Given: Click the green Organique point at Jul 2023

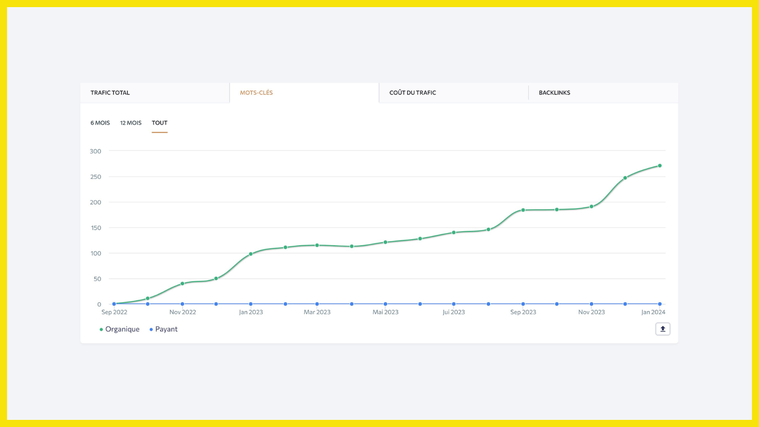Looking at the screenshot, I should (454, 233).
